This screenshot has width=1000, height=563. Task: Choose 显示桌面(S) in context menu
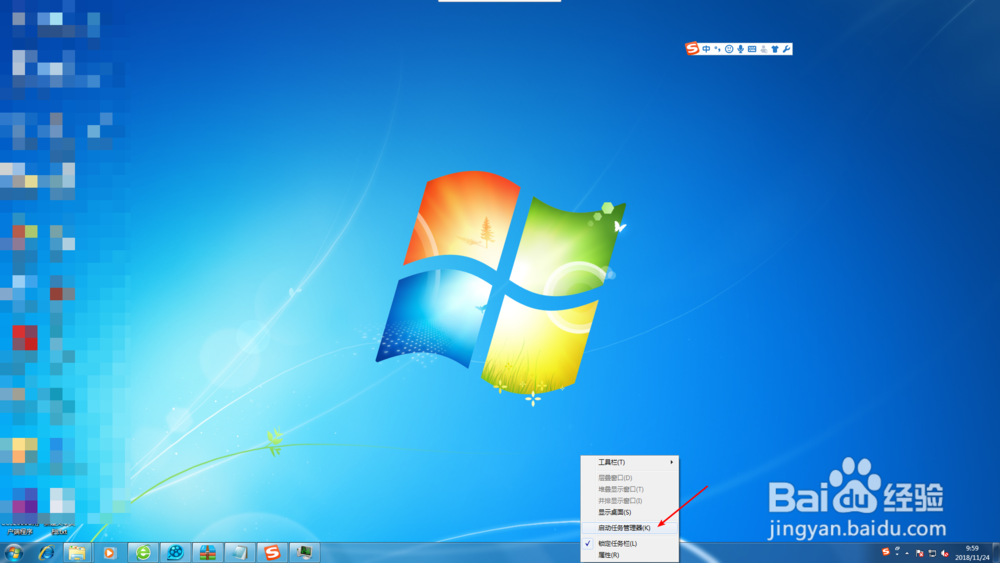(629, 512)
